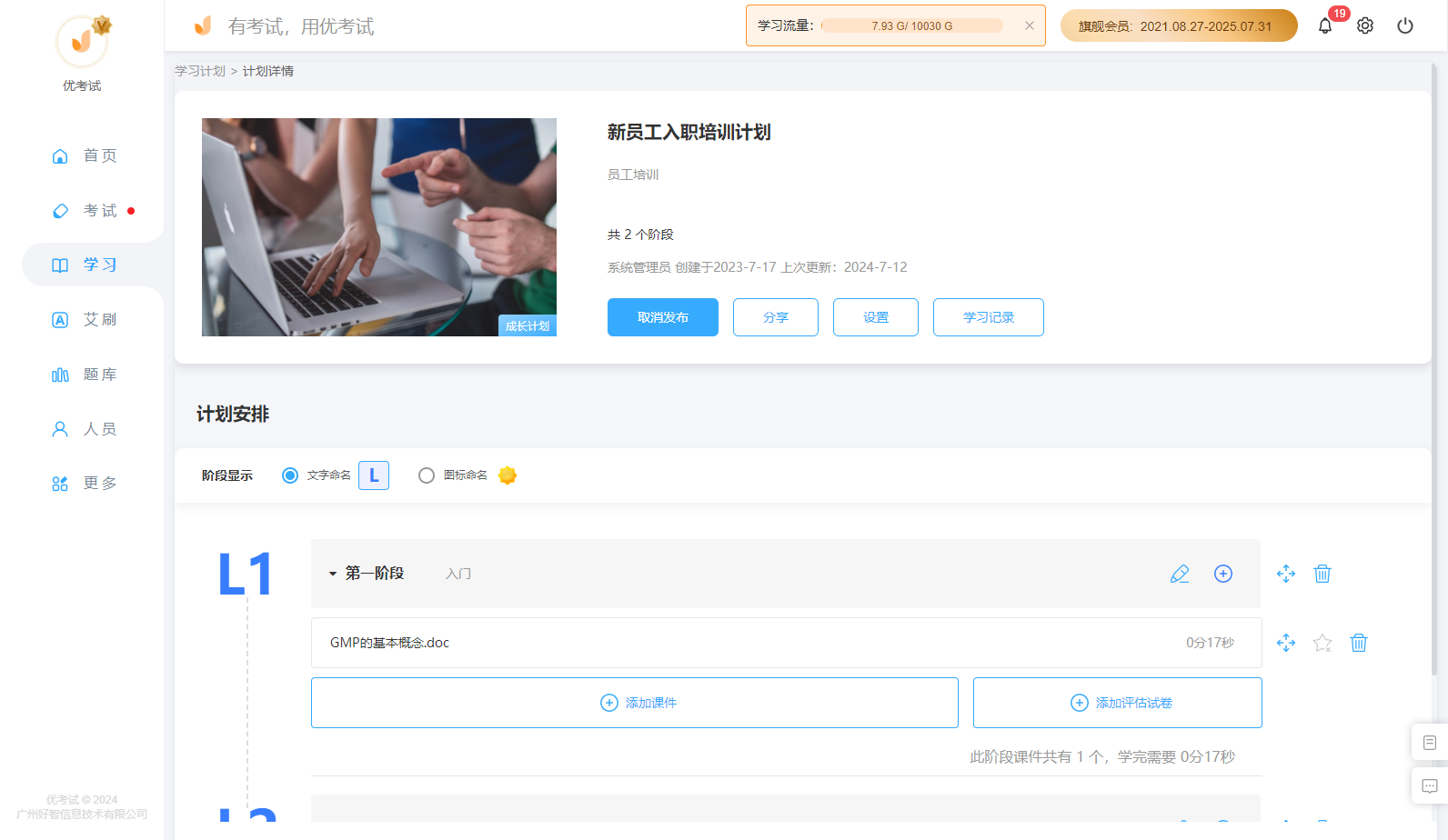Image resolution: width=1448 pixels, height=840 pixels.
Task: Open 题库 in sidebar
Action: click(x=84, y=374)
